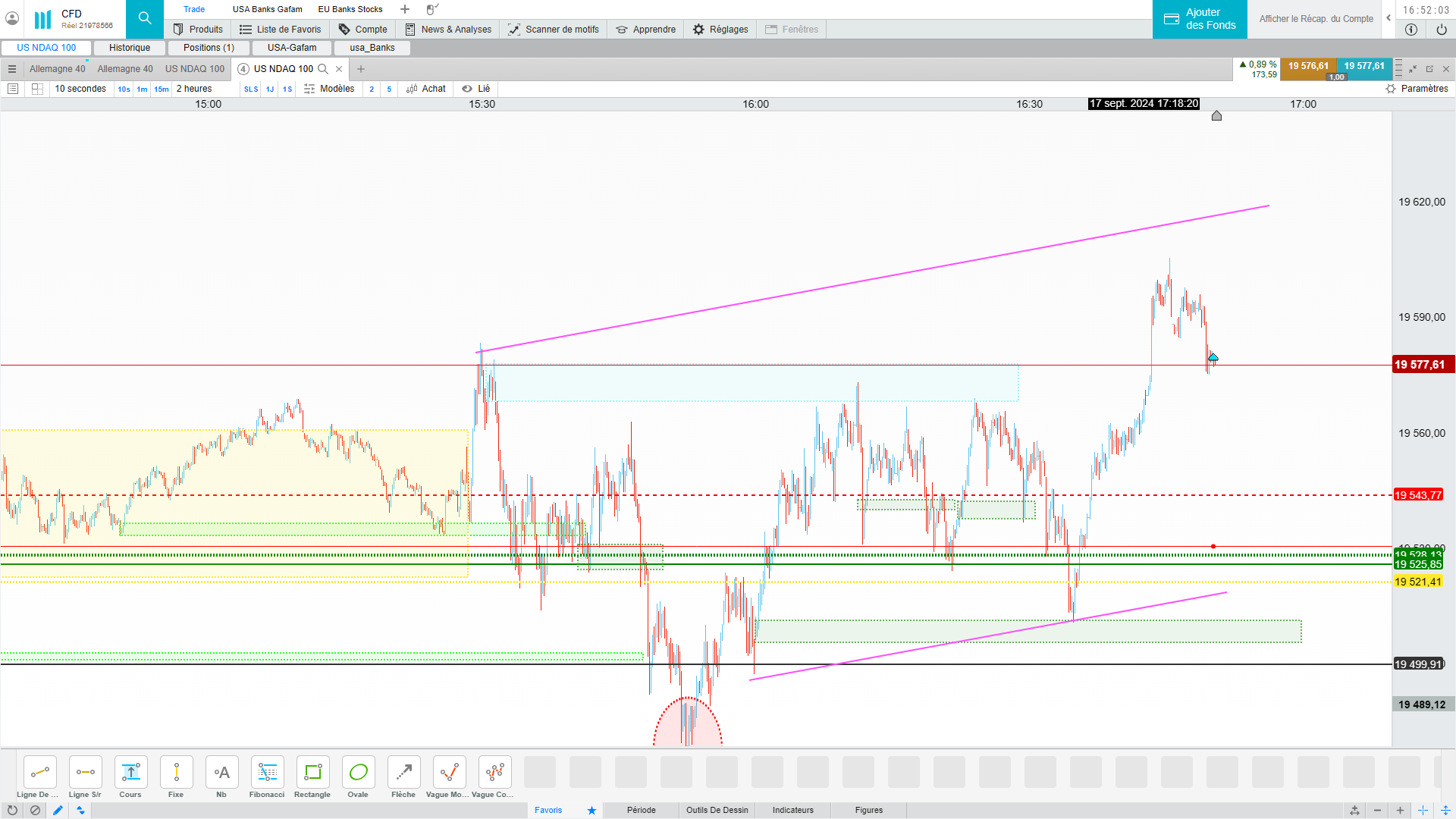Click the Nb text annotation tool
The height and width of the screenshot is (819, 1456).
click(x=221, y=773)
